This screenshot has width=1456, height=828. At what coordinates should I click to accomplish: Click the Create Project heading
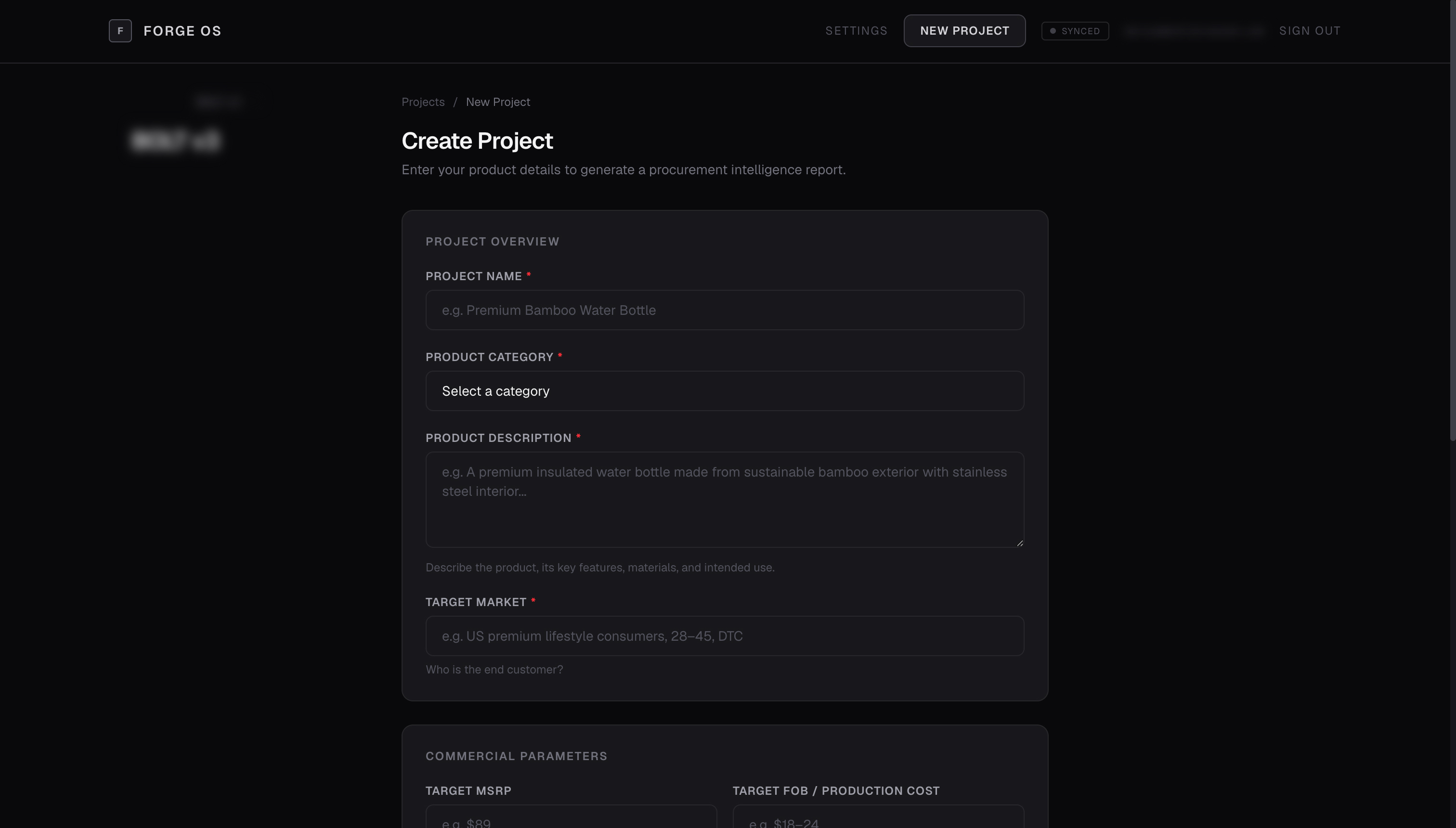pyautogui.click(x=477, y=141)
